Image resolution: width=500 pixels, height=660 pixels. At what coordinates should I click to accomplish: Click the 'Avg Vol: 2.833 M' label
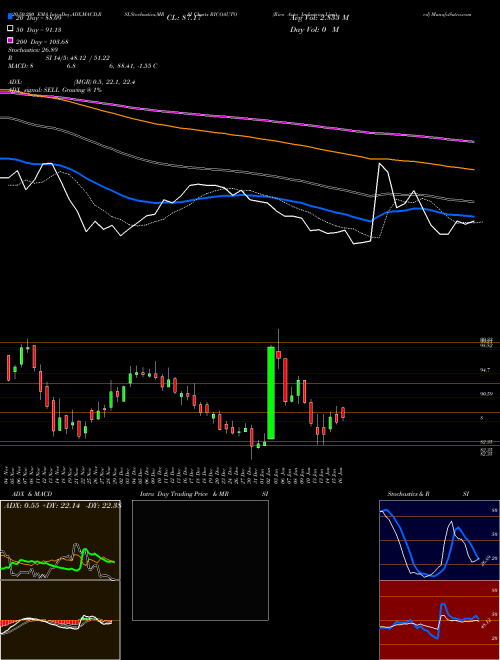[319, 18]
